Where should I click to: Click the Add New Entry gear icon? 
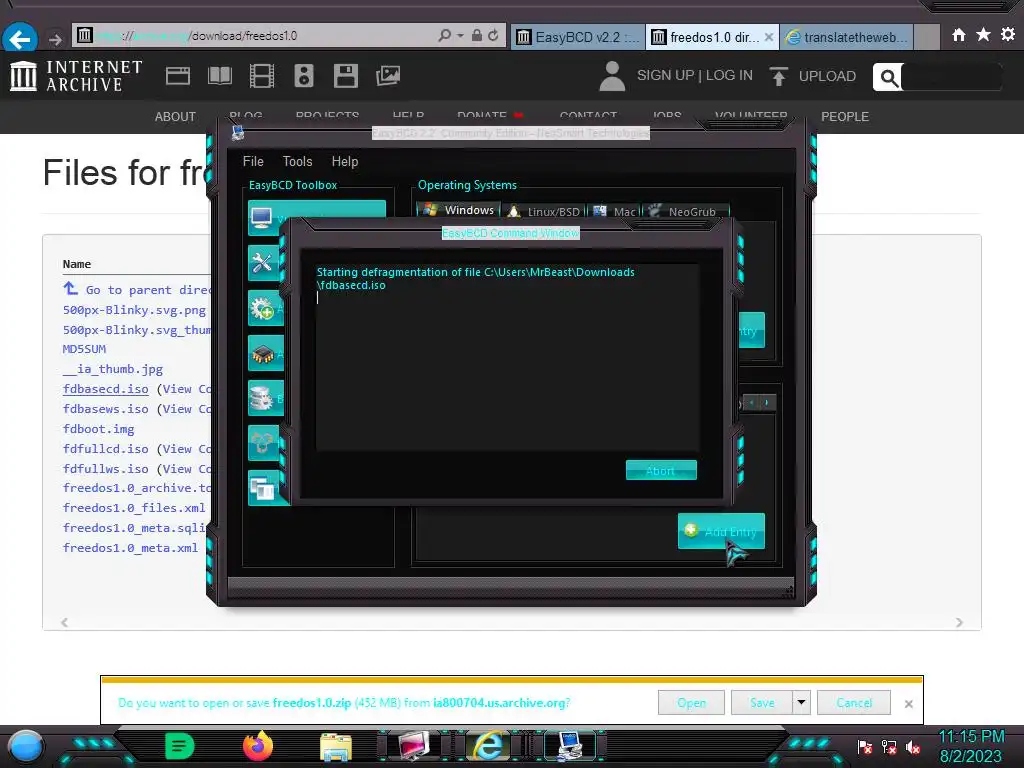click(x=263, y=308)
